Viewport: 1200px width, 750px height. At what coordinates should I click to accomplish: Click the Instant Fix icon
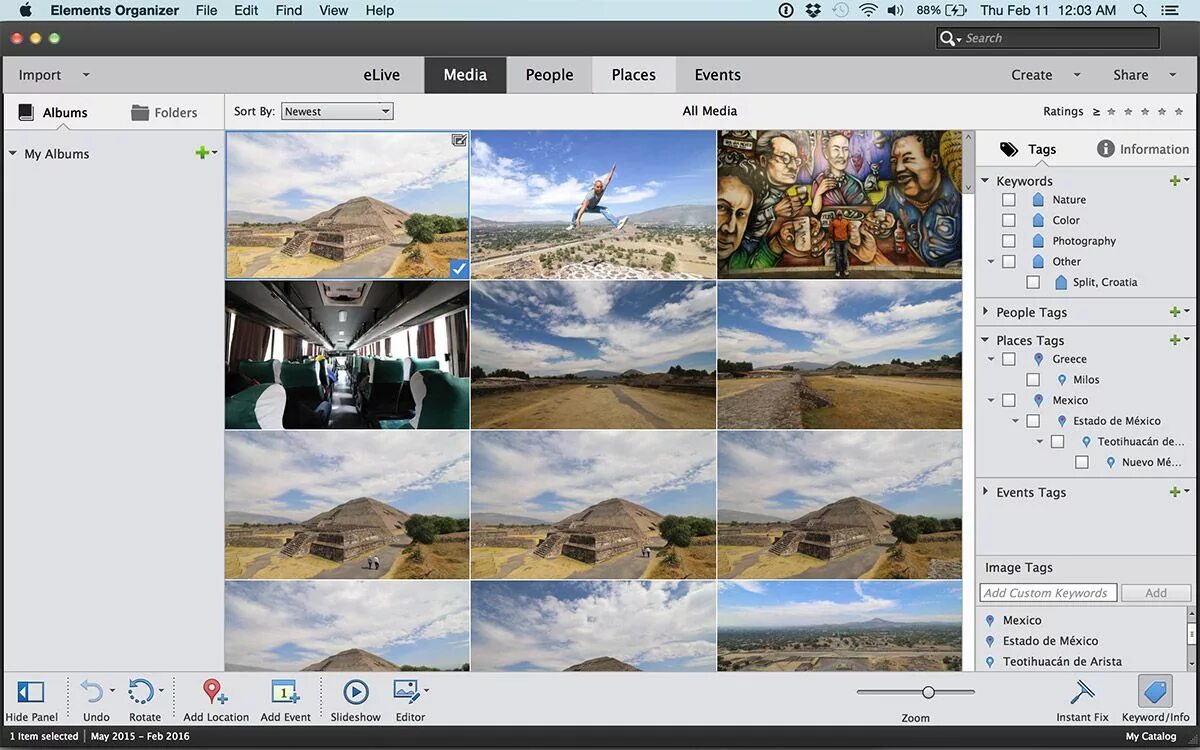[x=1083, y=692]
